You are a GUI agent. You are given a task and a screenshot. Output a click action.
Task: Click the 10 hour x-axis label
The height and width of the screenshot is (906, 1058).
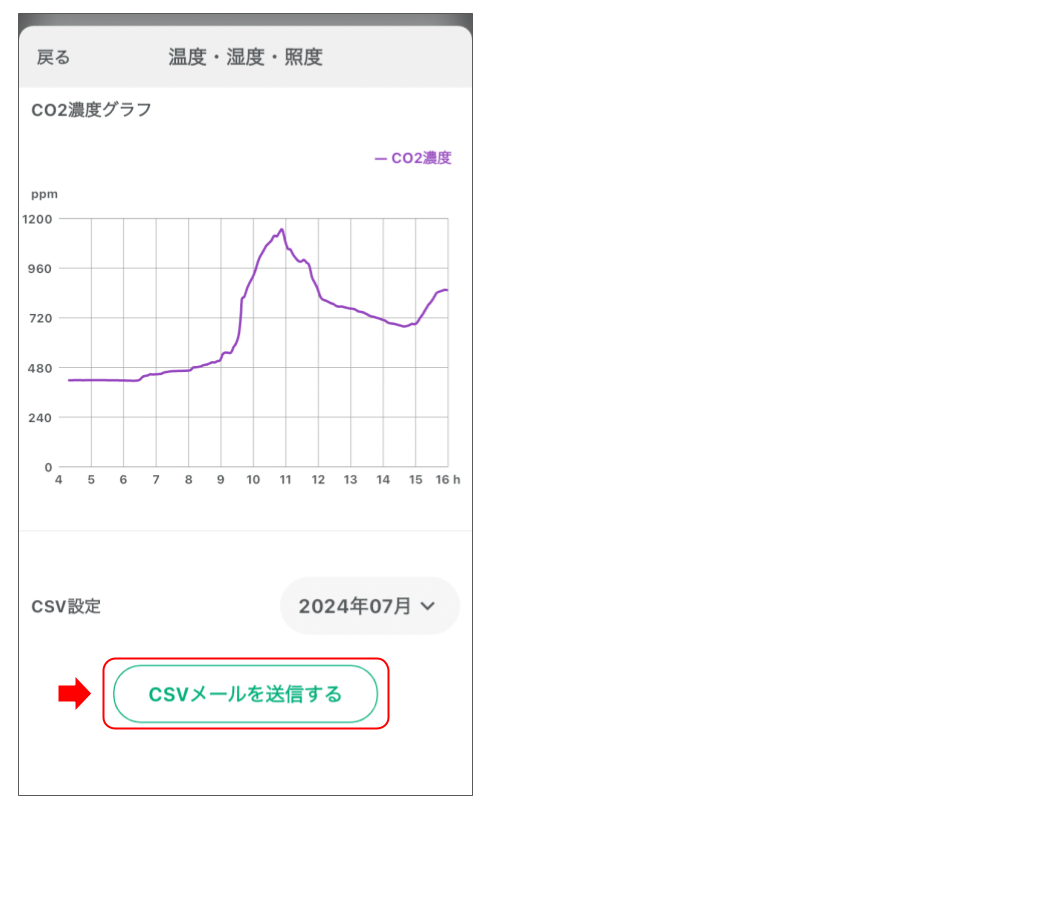(x=253, y=480)
